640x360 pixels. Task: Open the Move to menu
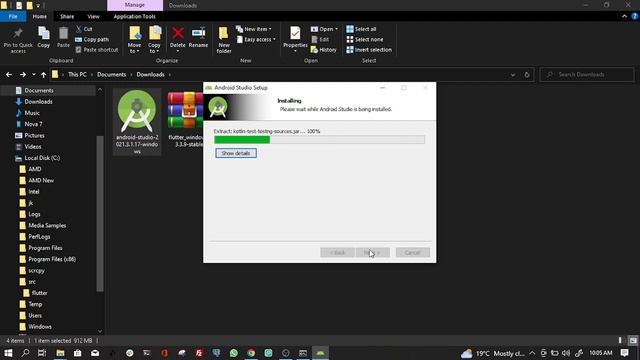tap(134, 40)
